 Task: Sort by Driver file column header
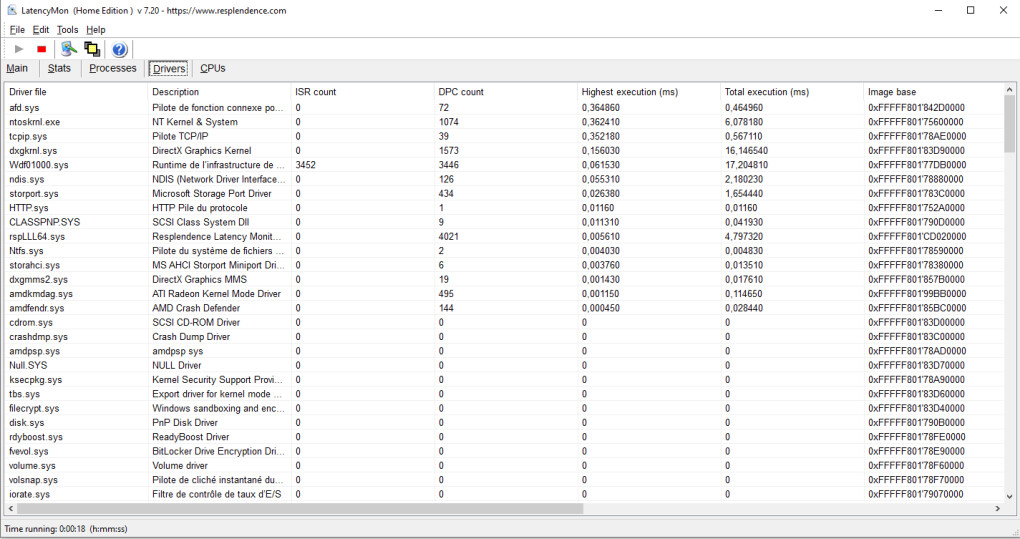pyautogui.click(x=76, y=92)
